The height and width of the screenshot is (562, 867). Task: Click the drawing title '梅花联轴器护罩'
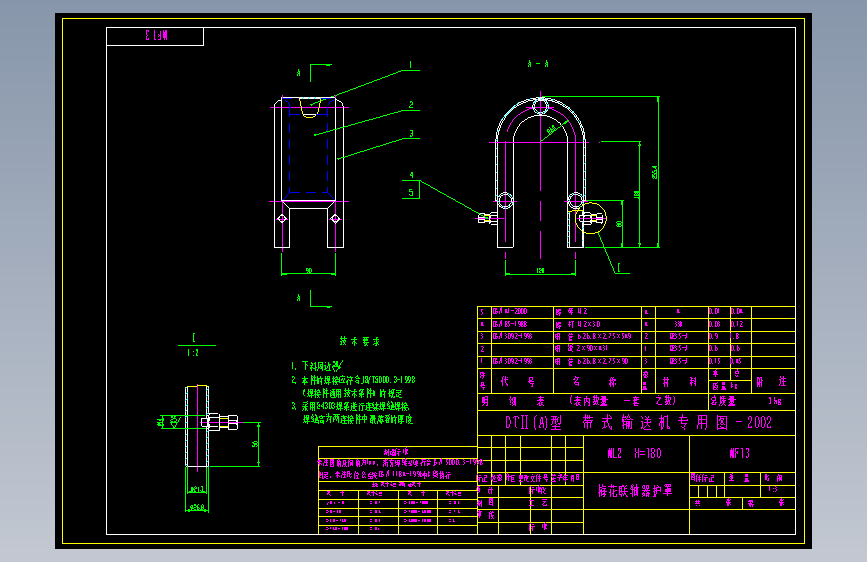[635, 491]
